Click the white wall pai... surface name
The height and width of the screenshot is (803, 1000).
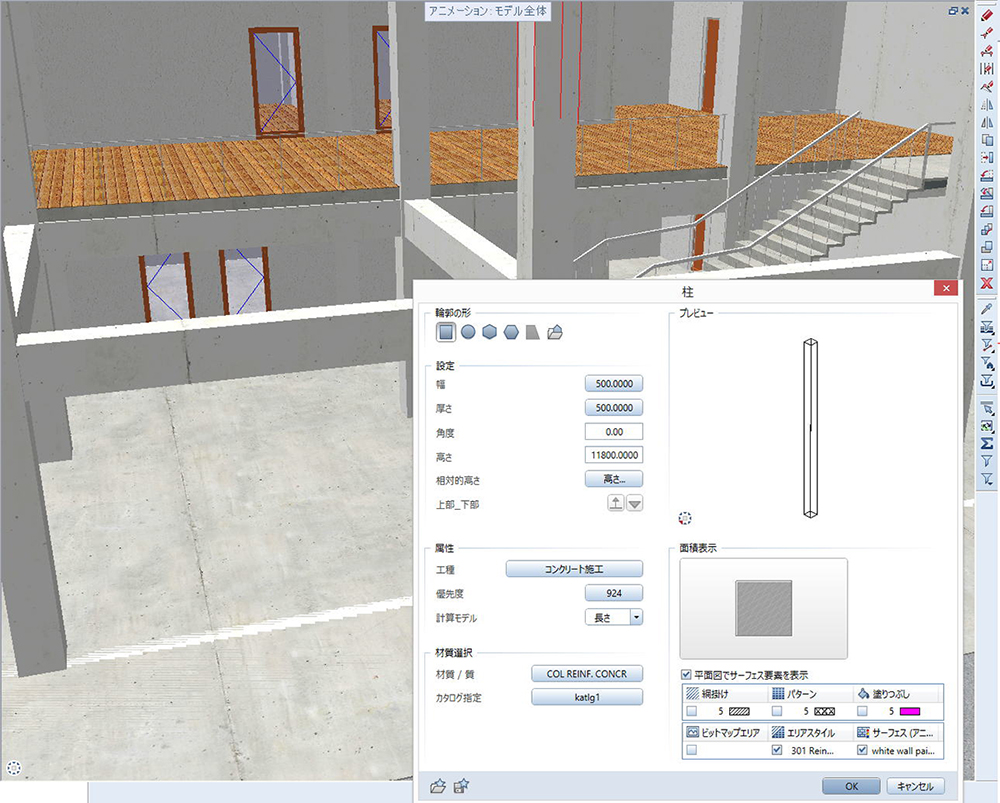click(x=903, y=751)
